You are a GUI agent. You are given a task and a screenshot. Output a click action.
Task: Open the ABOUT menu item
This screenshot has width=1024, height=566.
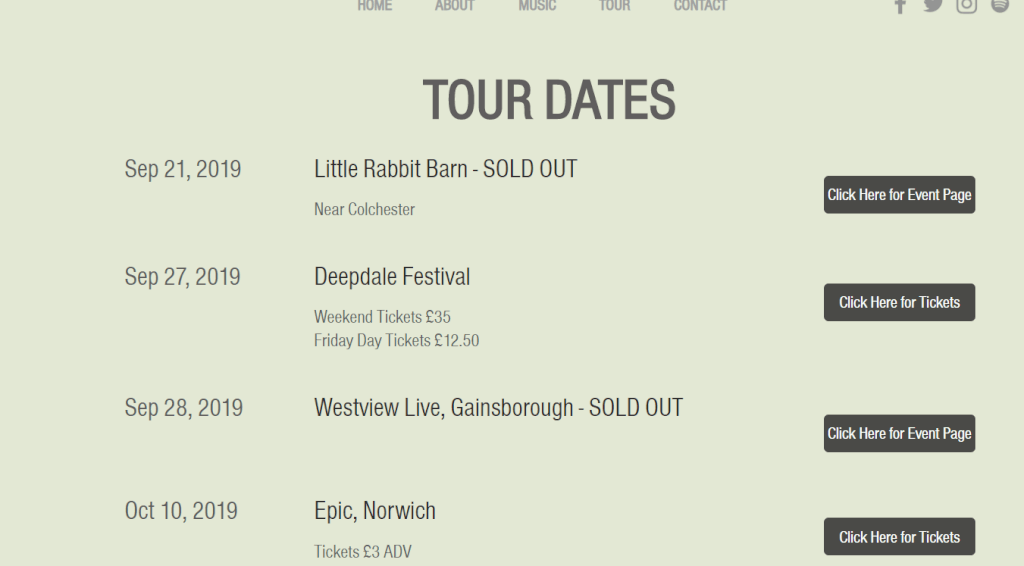pos(455,6)
